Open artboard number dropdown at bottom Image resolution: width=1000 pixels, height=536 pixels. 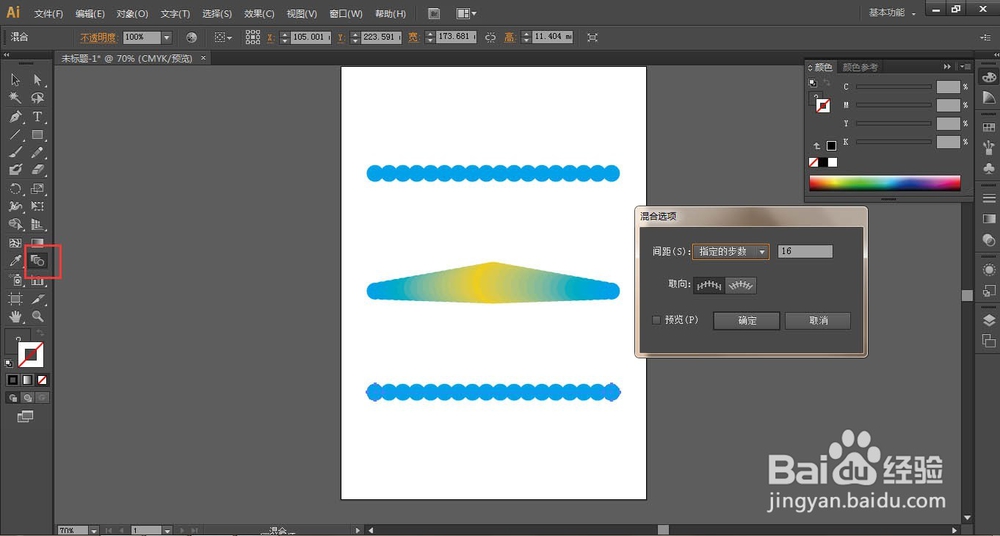point(166,530)
